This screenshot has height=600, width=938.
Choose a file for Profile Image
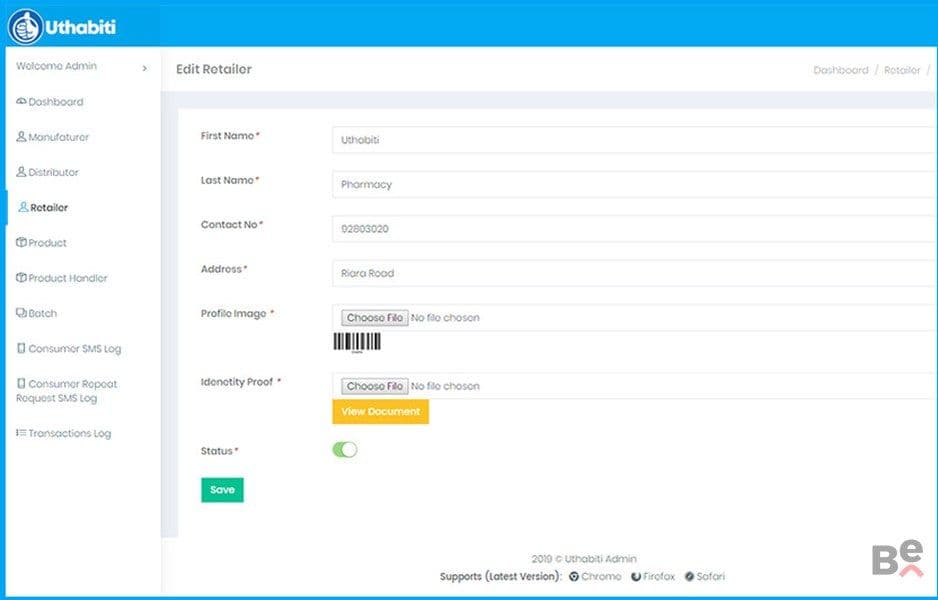click(374, 318)
